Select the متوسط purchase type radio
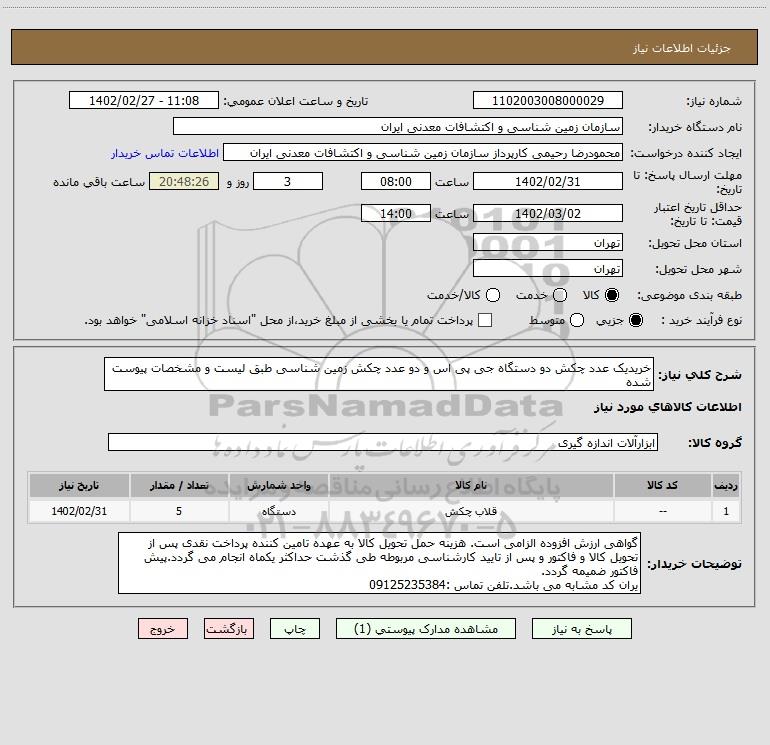The width and height of the screenshot is (770, 745). point(577,320)
